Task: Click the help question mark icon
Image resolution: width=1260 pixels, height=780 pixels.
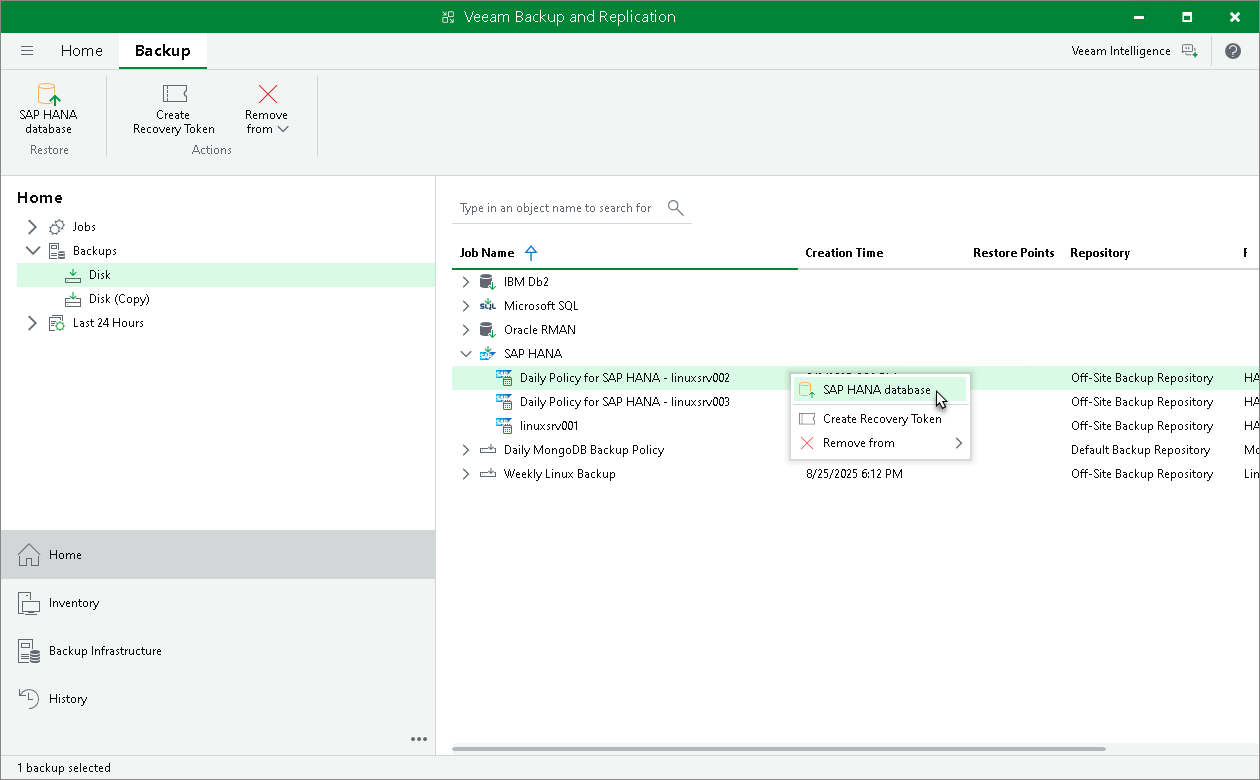Action: click(x=1232, y=50)
